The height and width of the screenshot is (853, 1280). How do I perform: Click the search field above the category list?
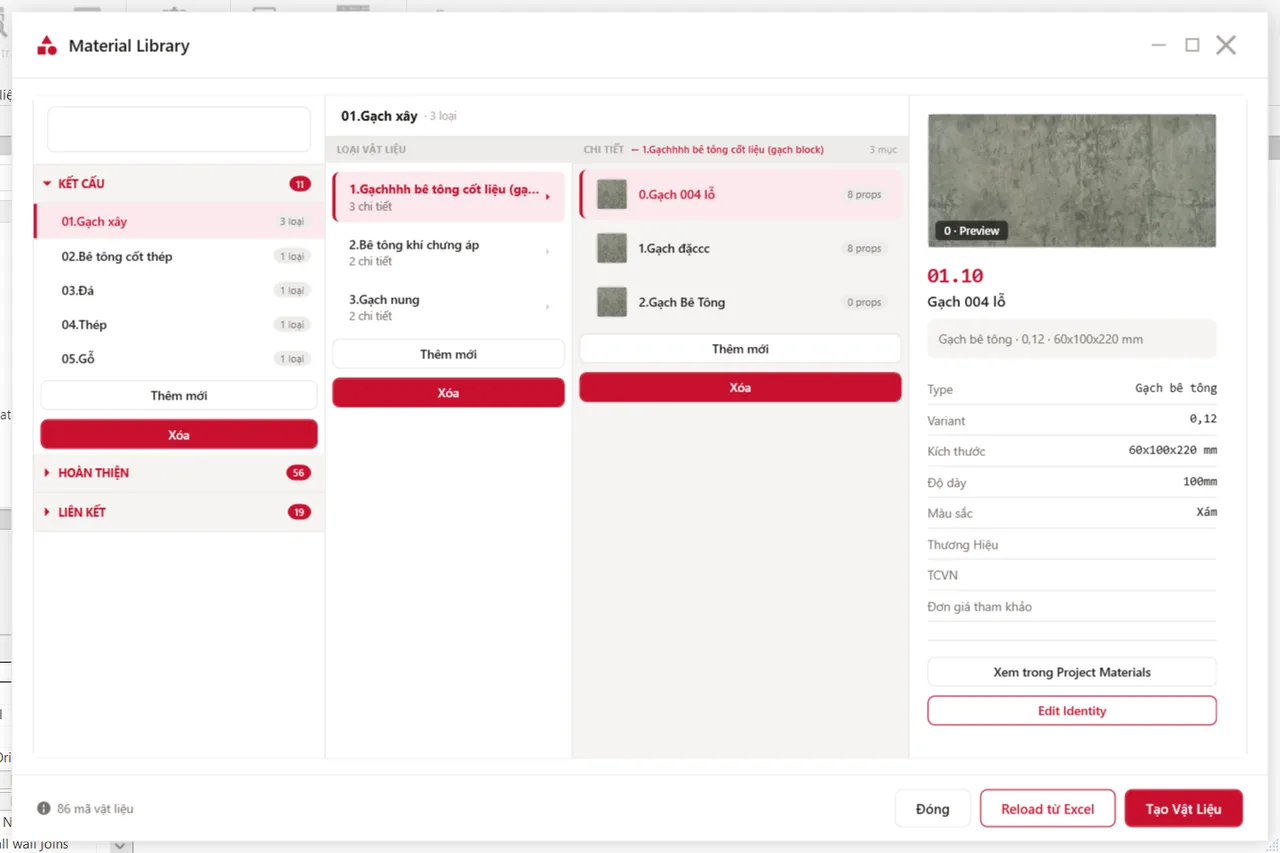(x=179, y=130)
